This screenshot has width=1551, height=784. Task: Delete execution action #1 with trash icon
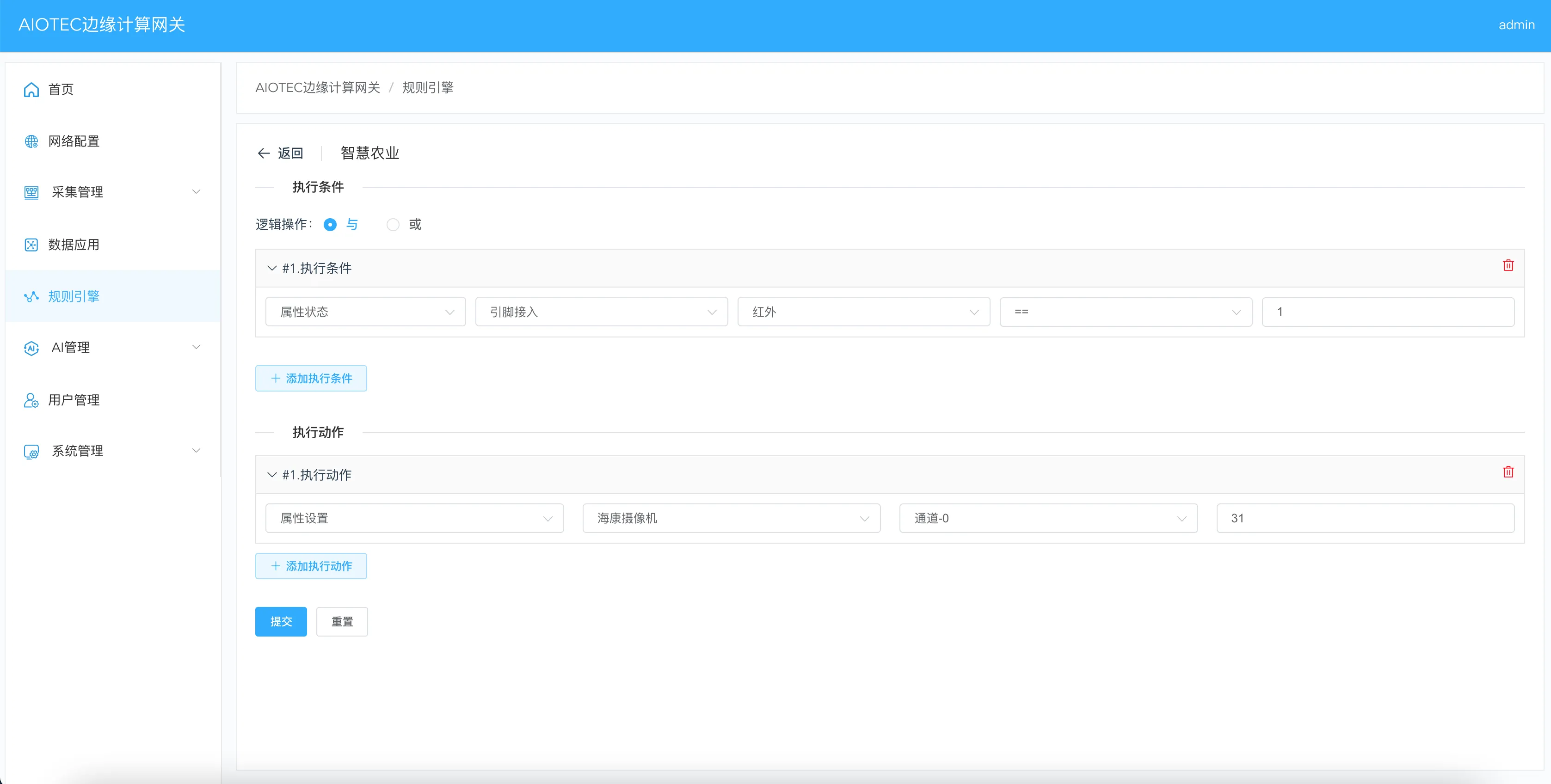pyautogui.click(x=1508, y=472)
